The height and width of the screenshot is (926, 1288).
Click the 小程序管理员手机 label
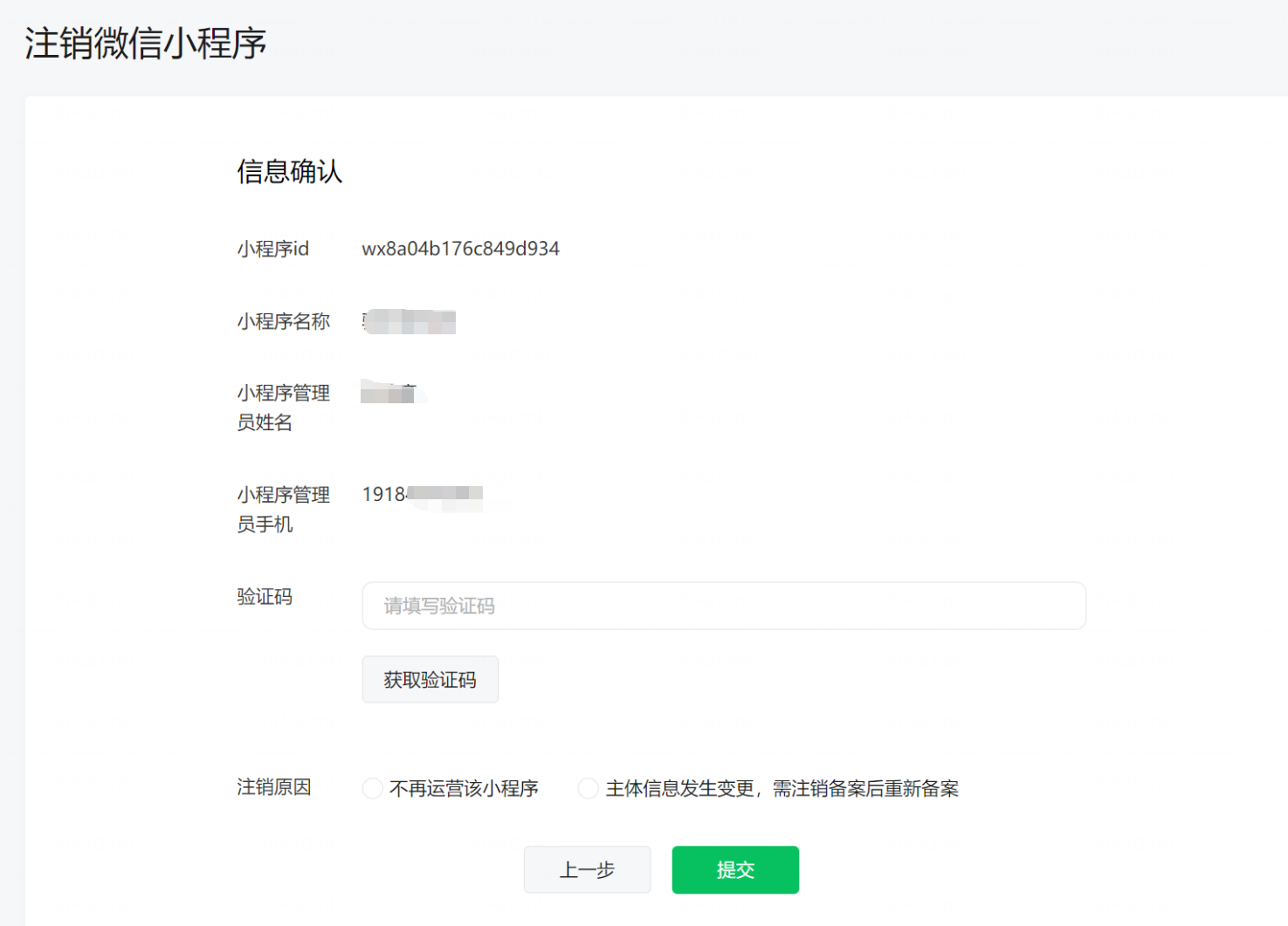[x=284, y=510]
